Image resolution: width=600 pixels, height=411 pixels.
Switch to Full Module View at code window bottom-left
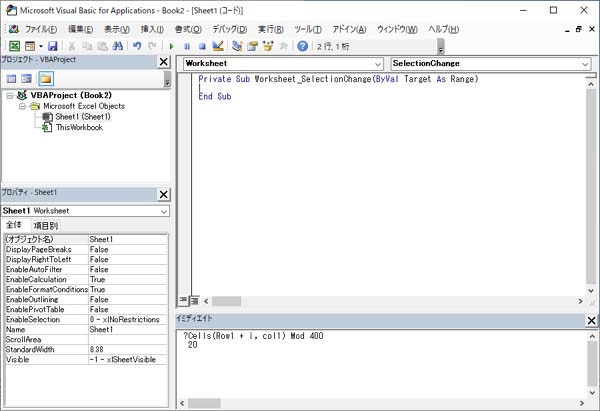pos(194,300)
